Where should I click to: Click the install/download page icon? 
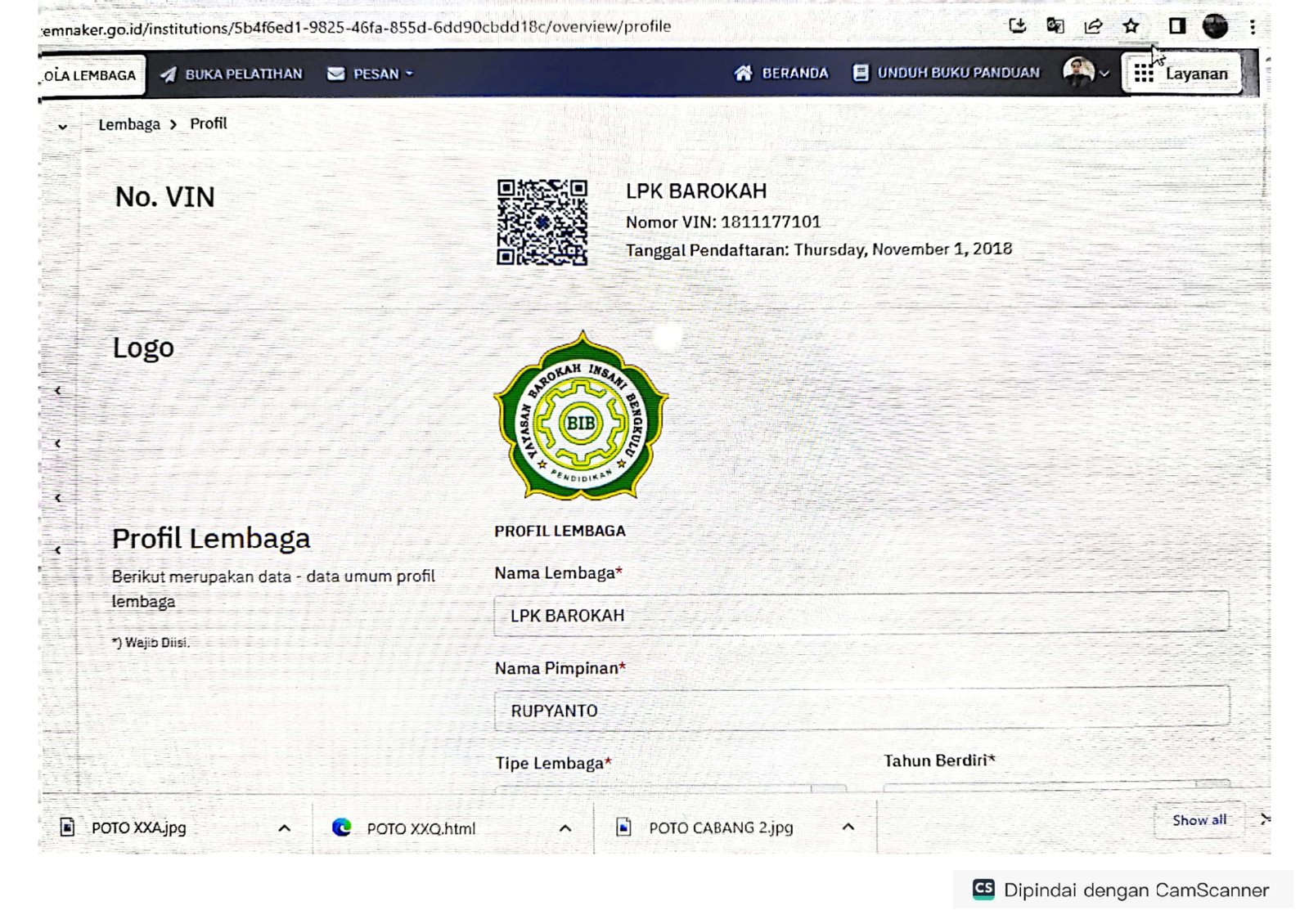[1017, 26]
